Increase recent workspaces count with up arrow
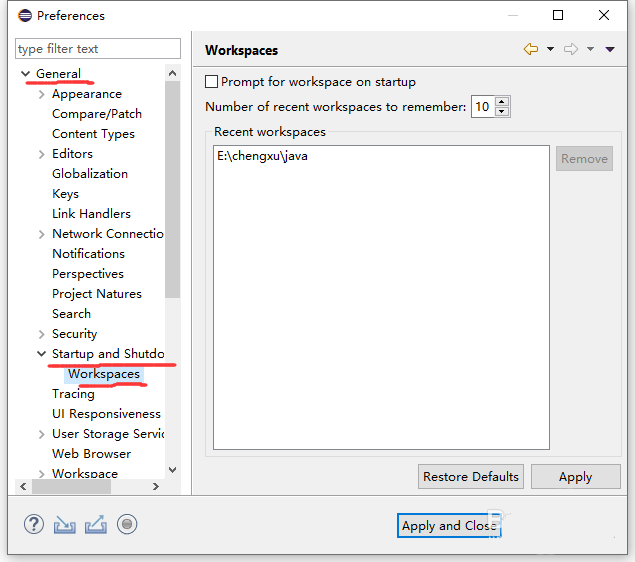The height and width of the screenshot is (562, 635). coord(502,102)
